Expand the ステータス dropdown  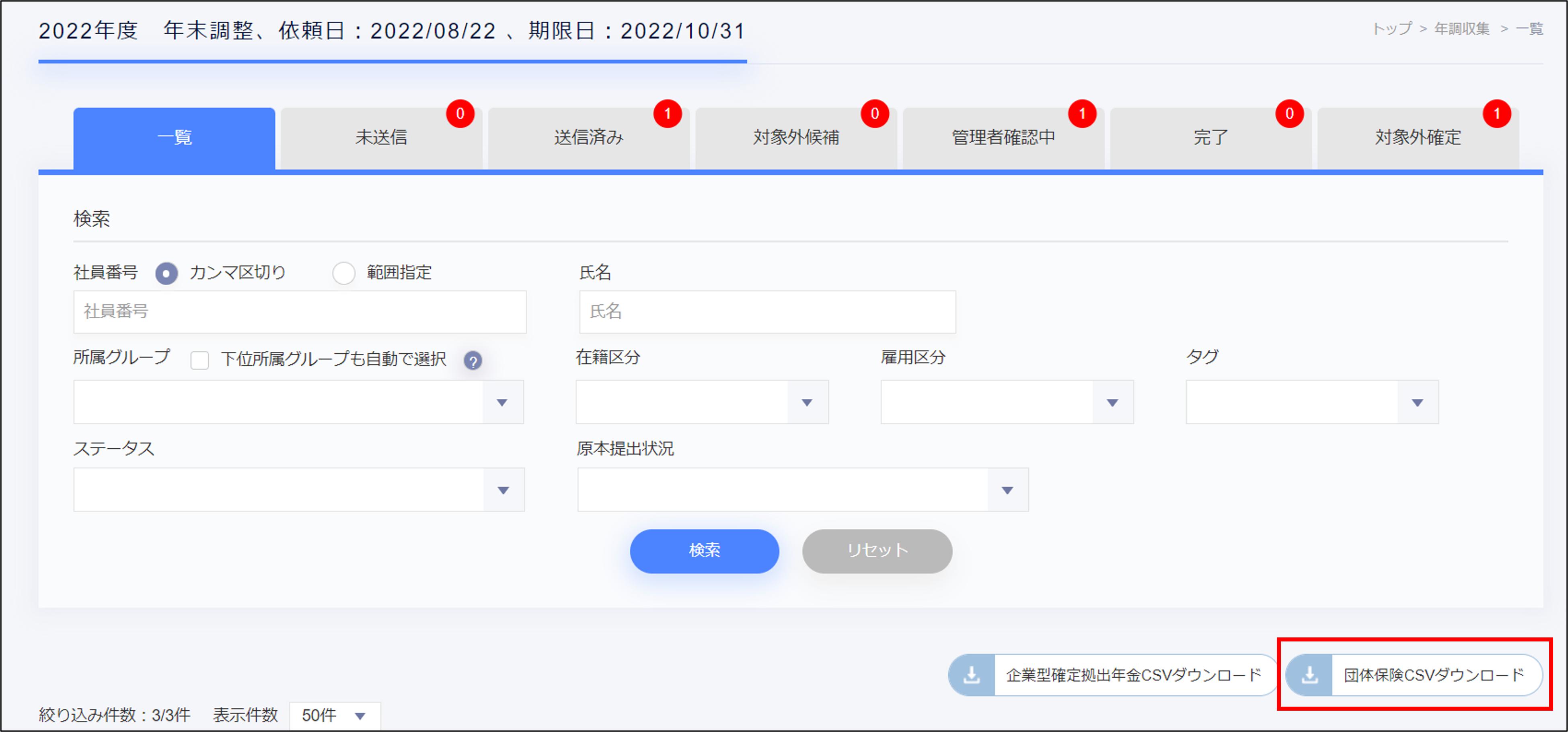point(299,490)
